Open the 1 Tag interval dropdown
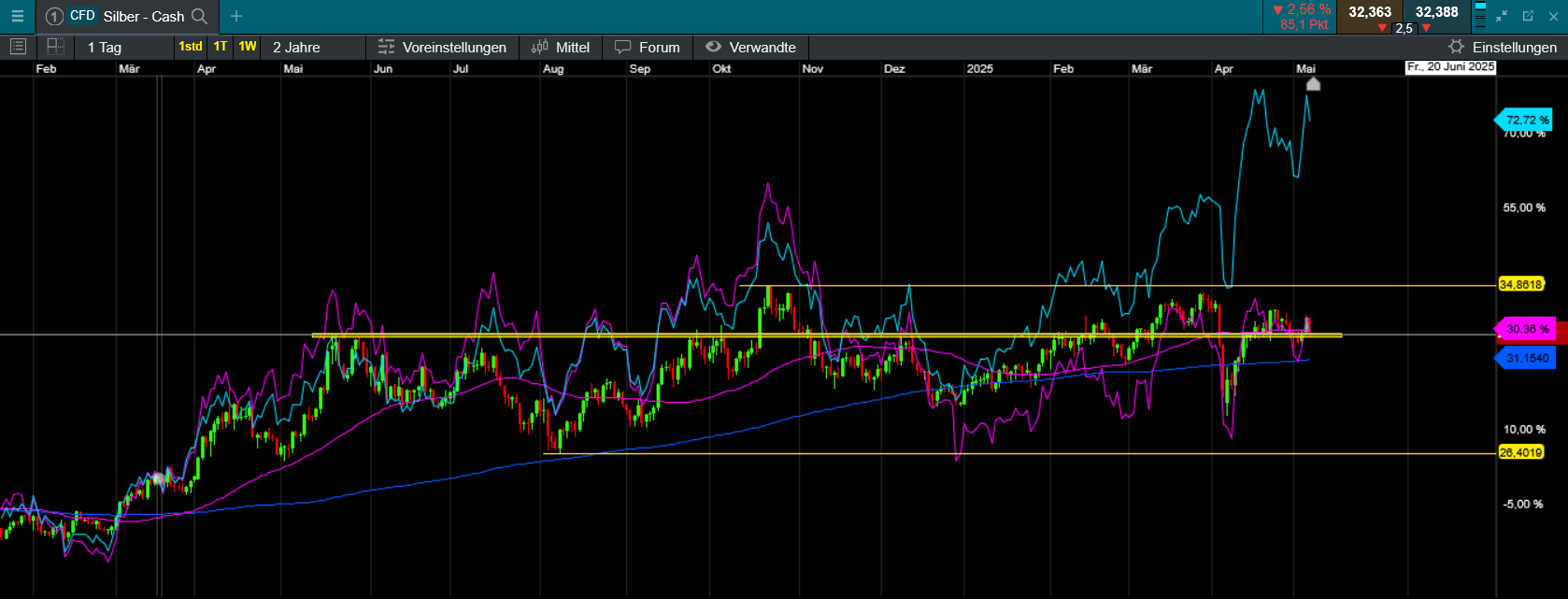Viewport: 1568px width, 599px height. 123,47
